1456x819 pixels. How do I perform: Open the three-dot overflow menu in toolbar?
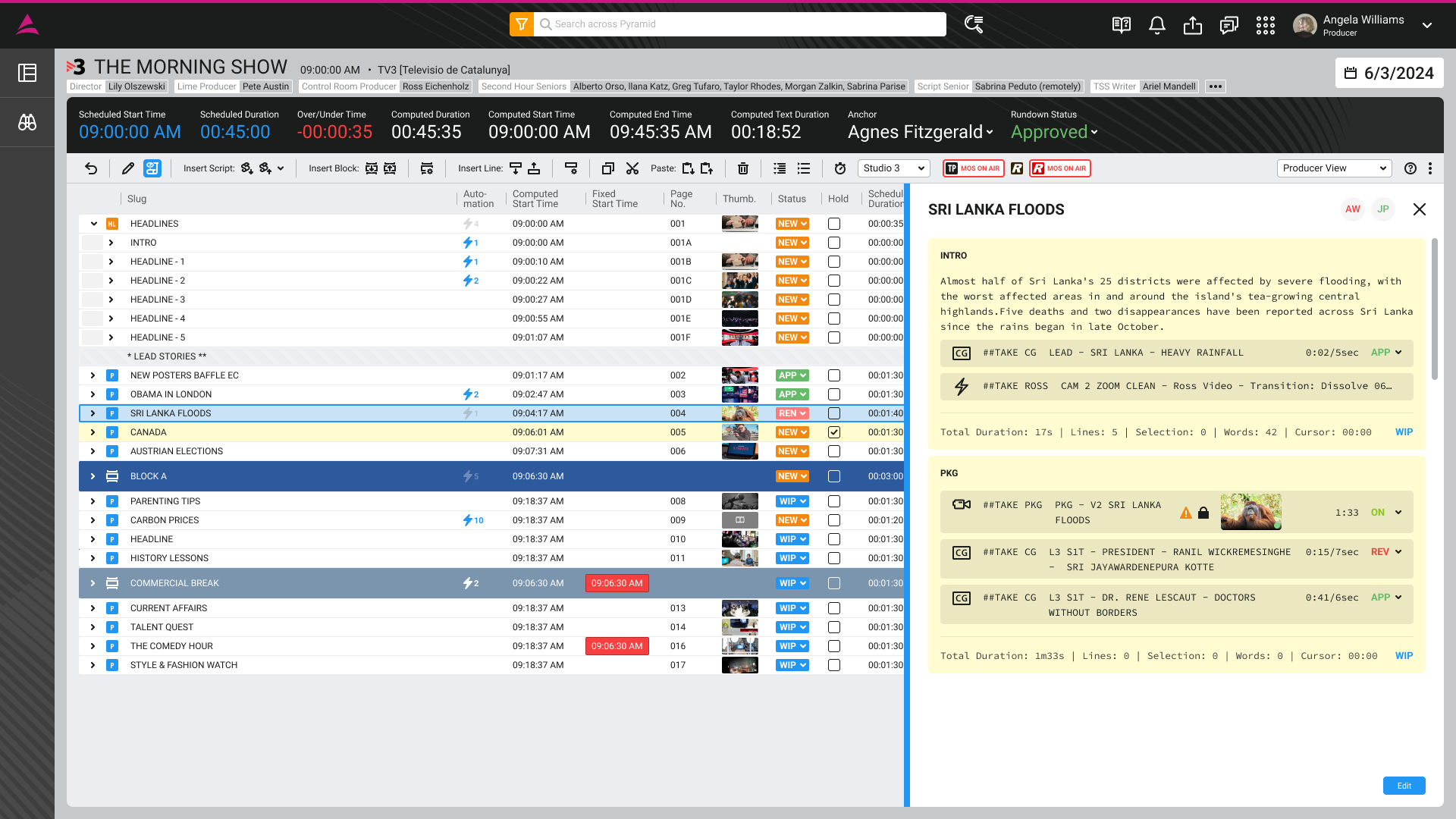[x=1430, y=168]
